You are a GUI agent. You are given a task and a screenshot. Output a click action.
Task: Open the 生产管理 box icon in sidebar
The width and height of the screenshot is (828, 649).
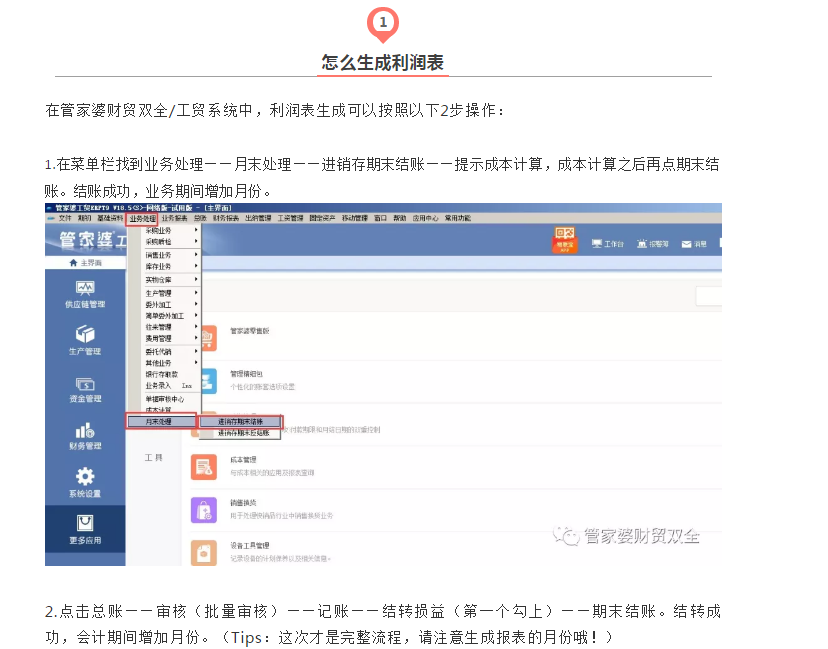coord(85,334)
